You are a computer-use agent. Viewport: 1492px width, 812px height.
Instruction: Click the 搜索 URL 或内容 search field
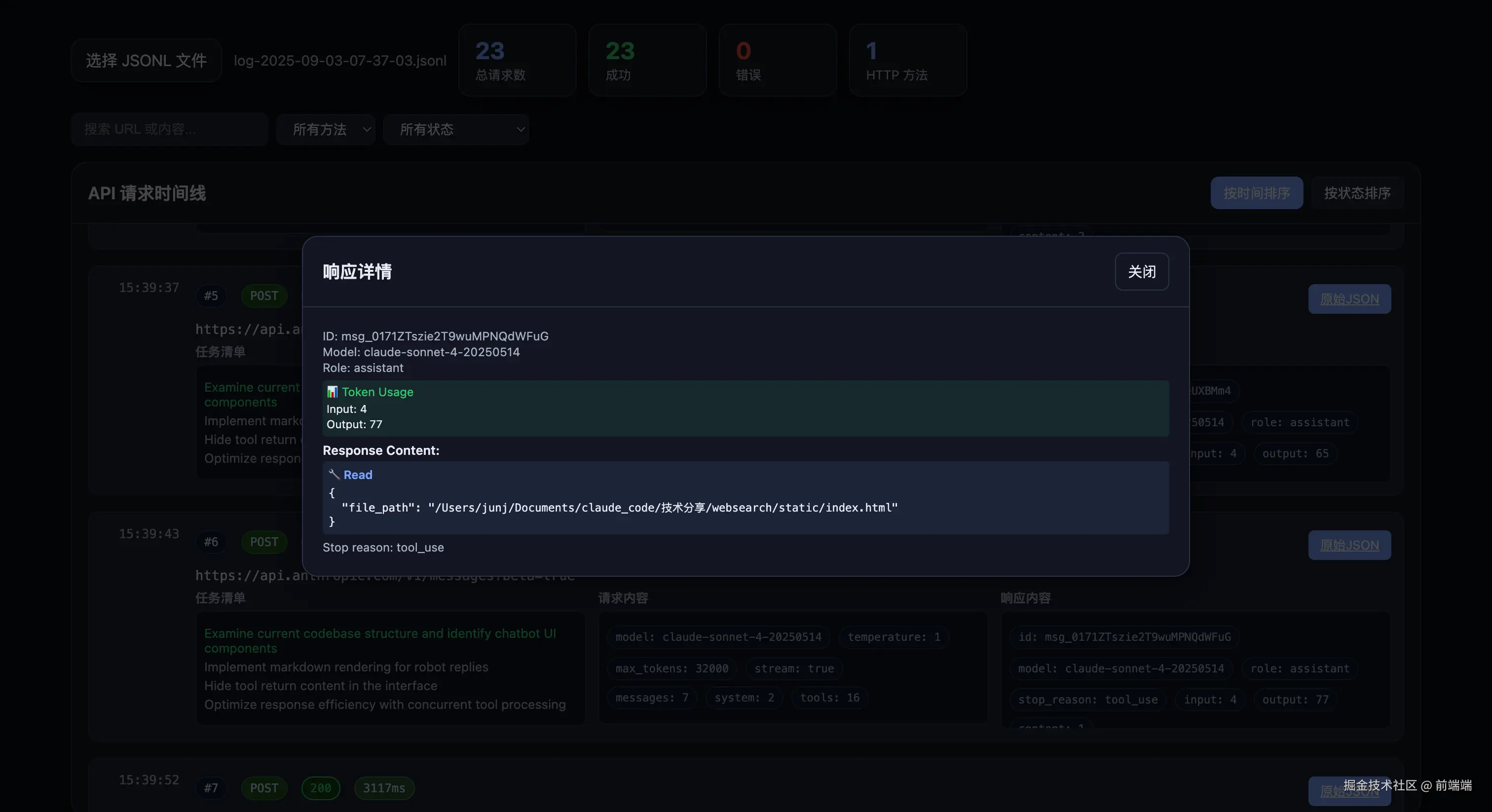point(170,129)
